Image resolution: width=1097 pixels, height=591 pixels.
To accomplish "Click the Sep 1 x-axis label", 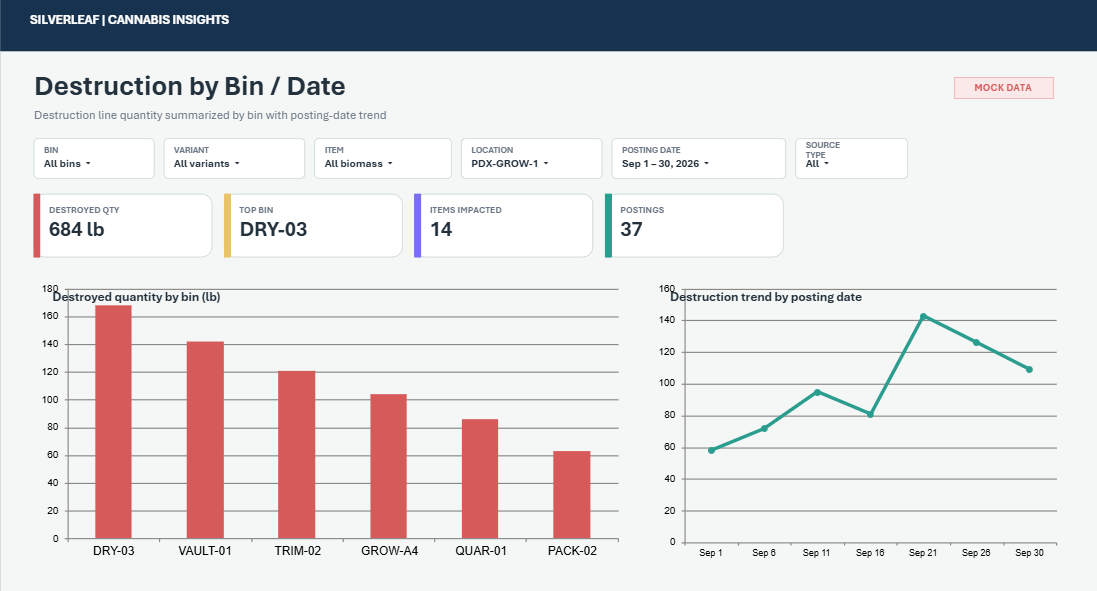I will click(x=711, y=553).
